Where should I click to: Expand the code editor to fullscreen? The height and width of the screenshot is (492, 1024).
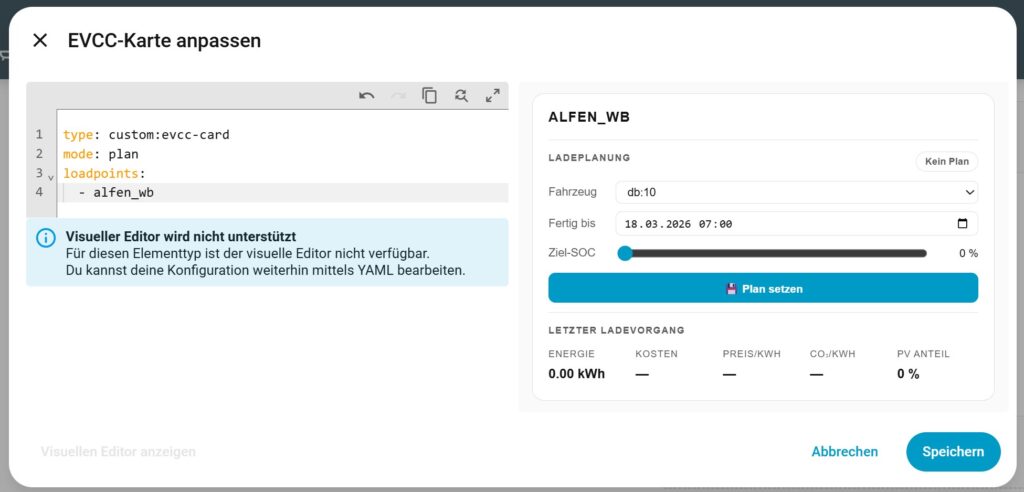[492, 96]
